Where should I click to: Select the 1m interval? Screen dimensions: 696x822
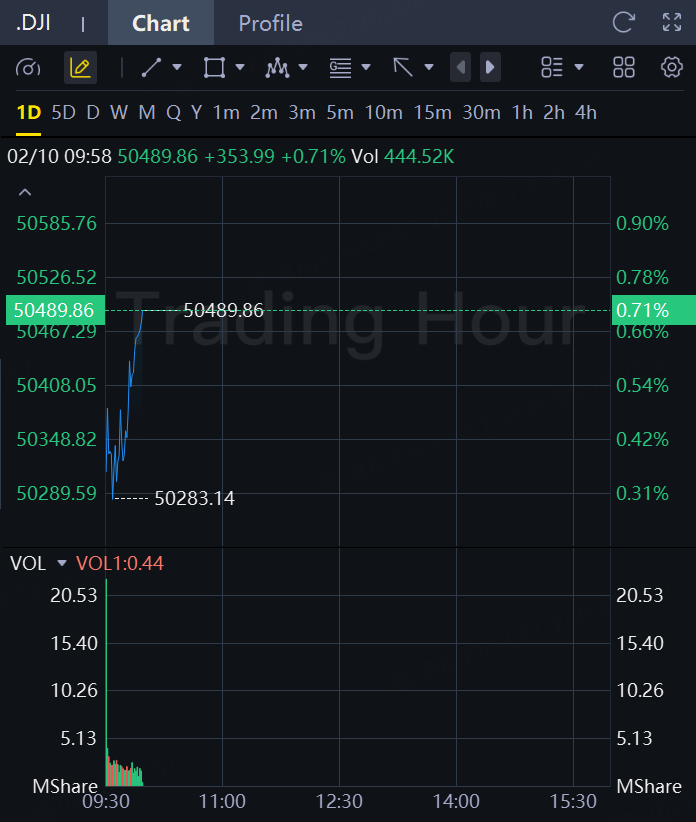[x=226, y=113]
